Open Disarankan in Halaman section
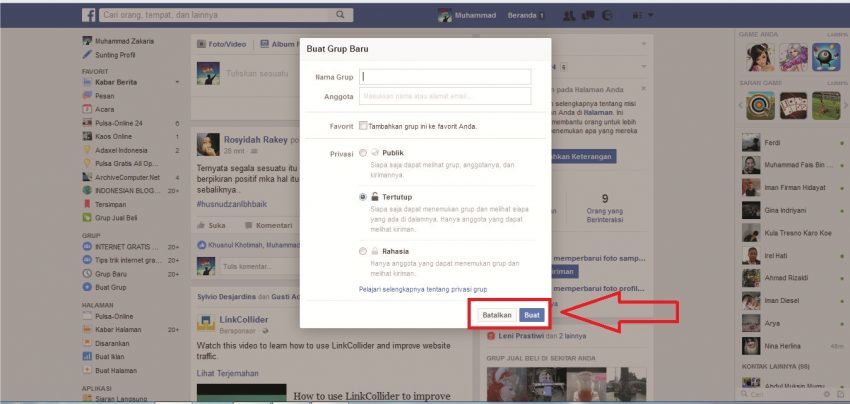 (112, 343)
